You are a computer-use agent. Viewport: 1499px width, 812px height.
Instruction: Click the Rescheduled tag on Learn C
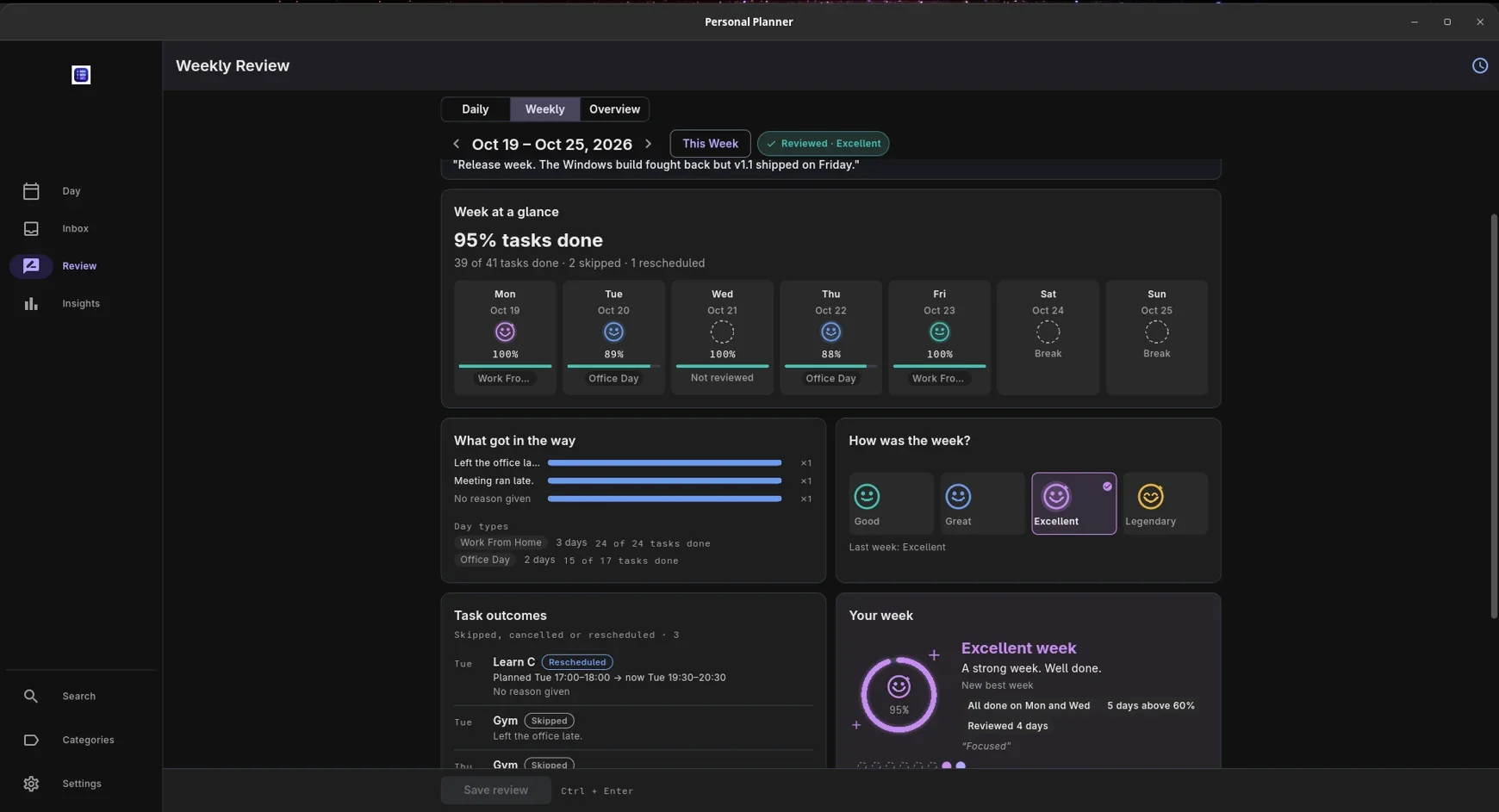click(x=577, y=663)
